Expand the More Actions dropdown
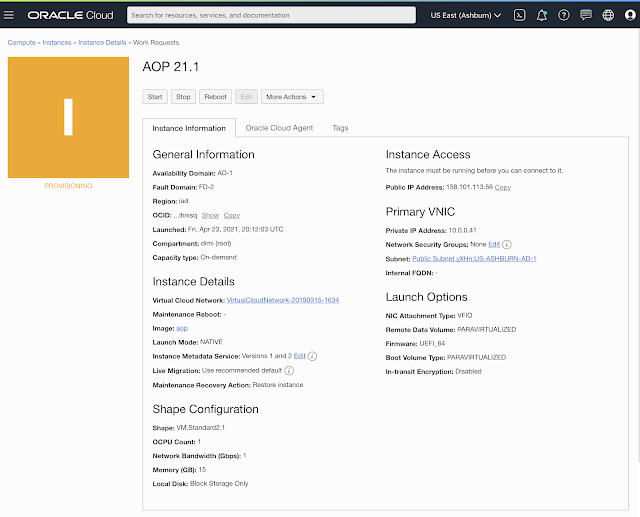Viewport: 640px width, 517px height. coord(292,97)
